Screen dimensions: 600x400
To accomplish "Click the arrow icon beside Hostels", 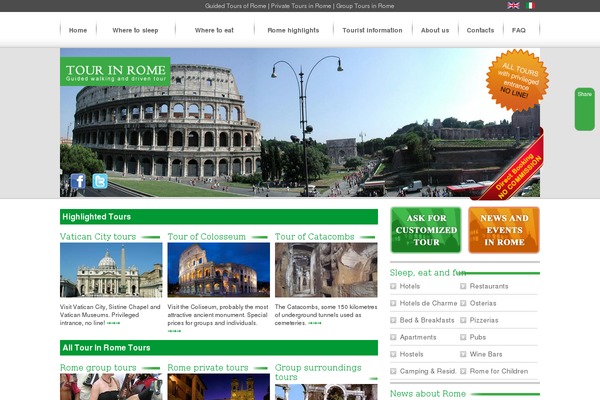I will [393, 354].
